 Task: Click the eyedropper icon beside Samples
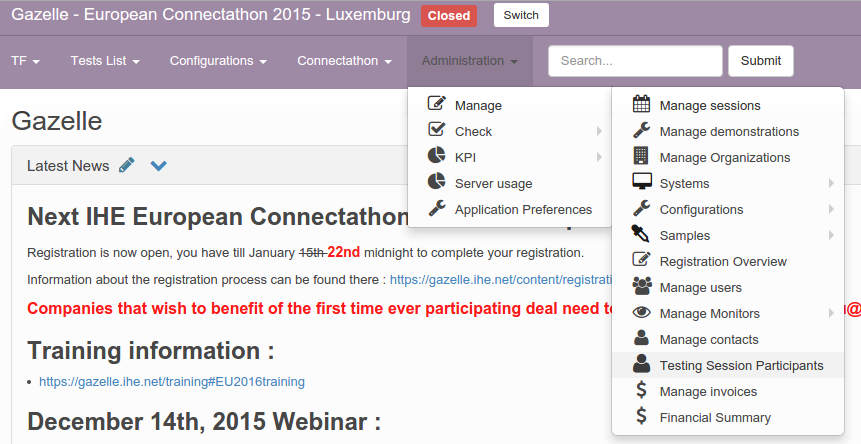642,234
